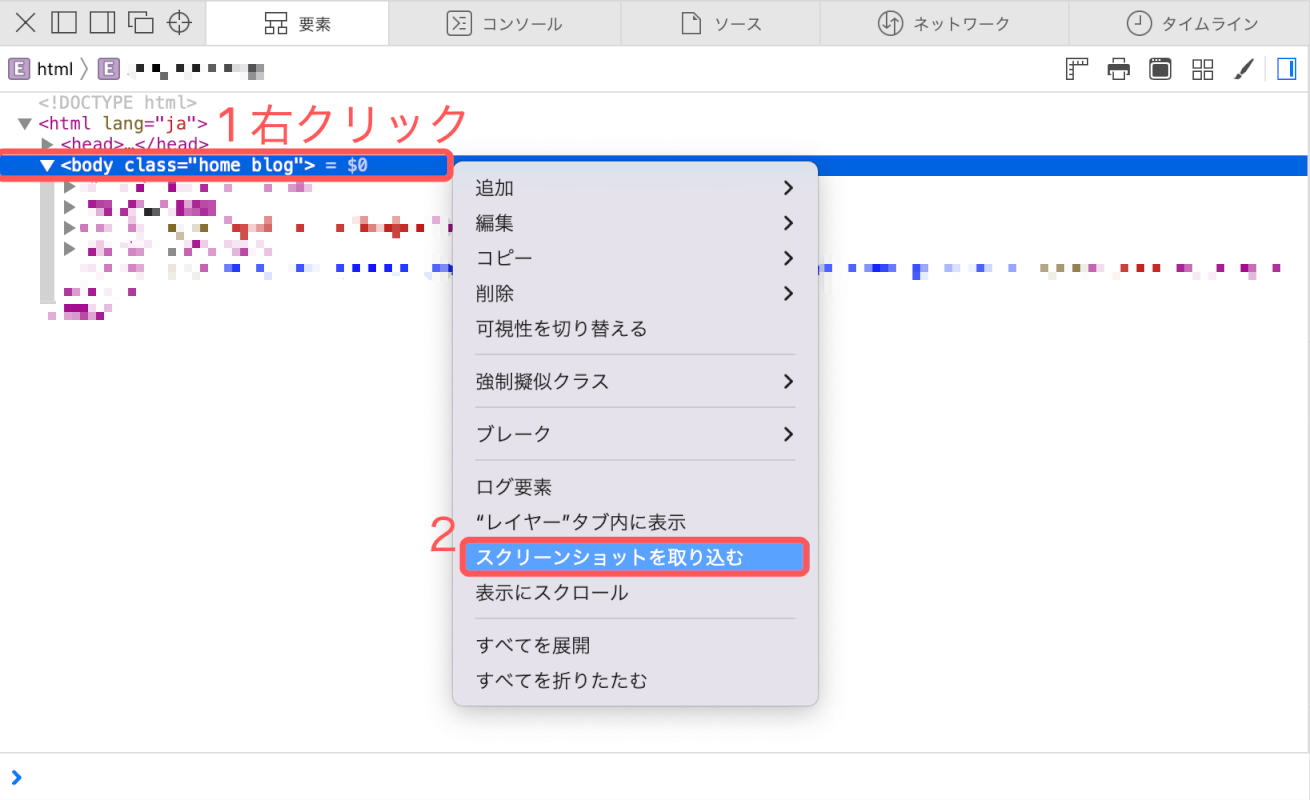Activate element selection crosshair icon
Screen dimensions: 1310x800
(x=179, y=22)
